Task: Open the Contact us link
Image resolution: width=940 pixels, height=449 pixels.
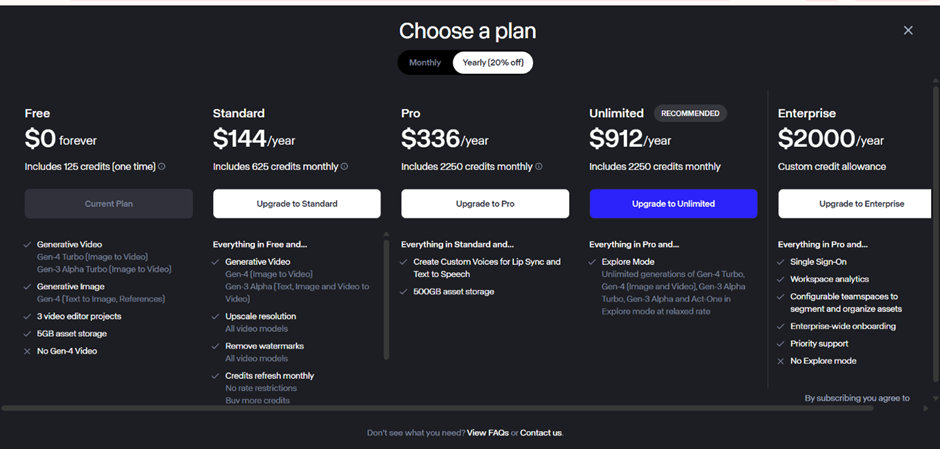Action: point(541,433)
